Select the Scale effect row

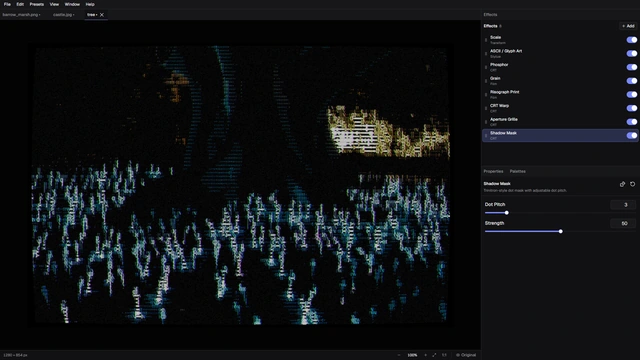560,40
